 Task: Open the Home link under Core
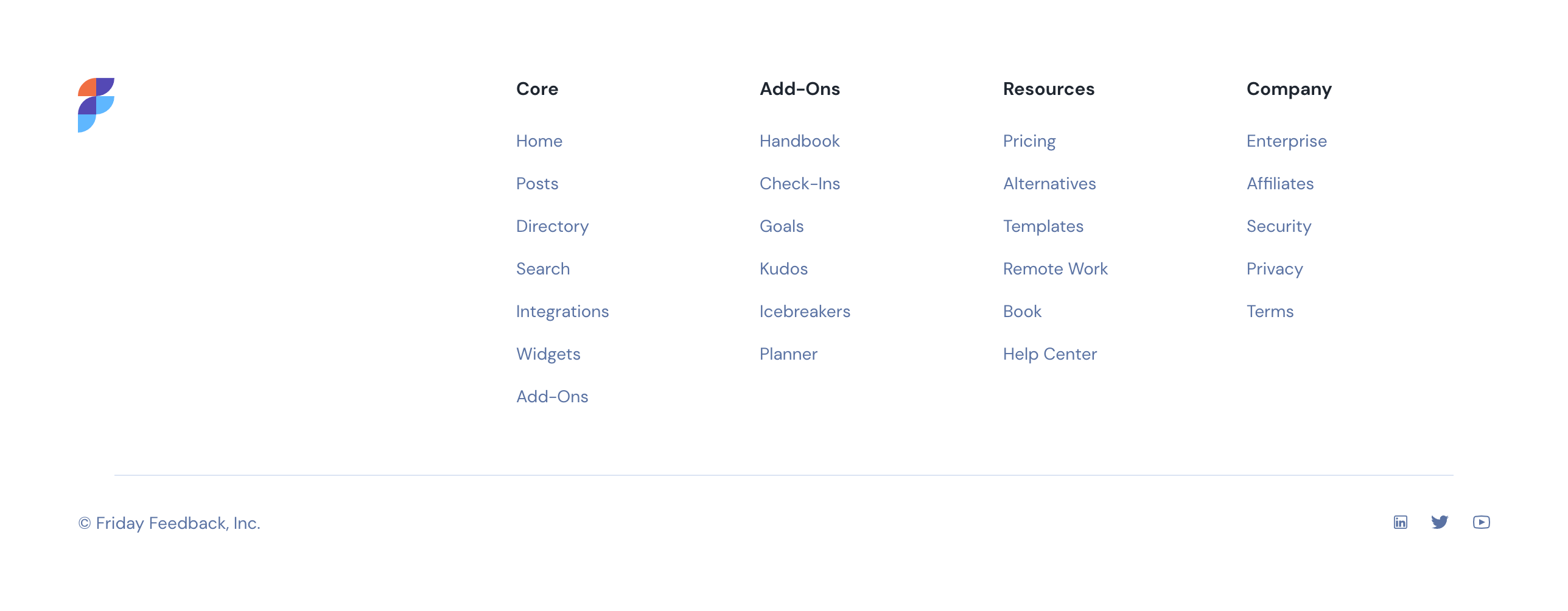[x=539, y=141]
